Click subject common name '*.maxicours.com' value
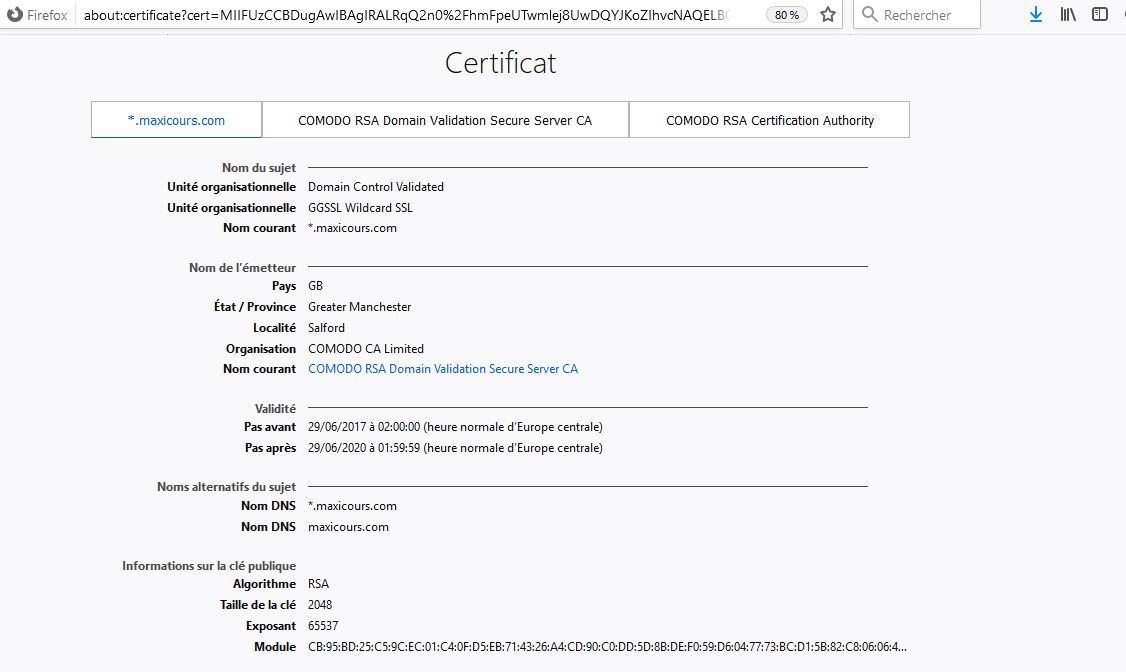Image resolution: width=1126 pixels, height=672 pixels. point(352,228)
